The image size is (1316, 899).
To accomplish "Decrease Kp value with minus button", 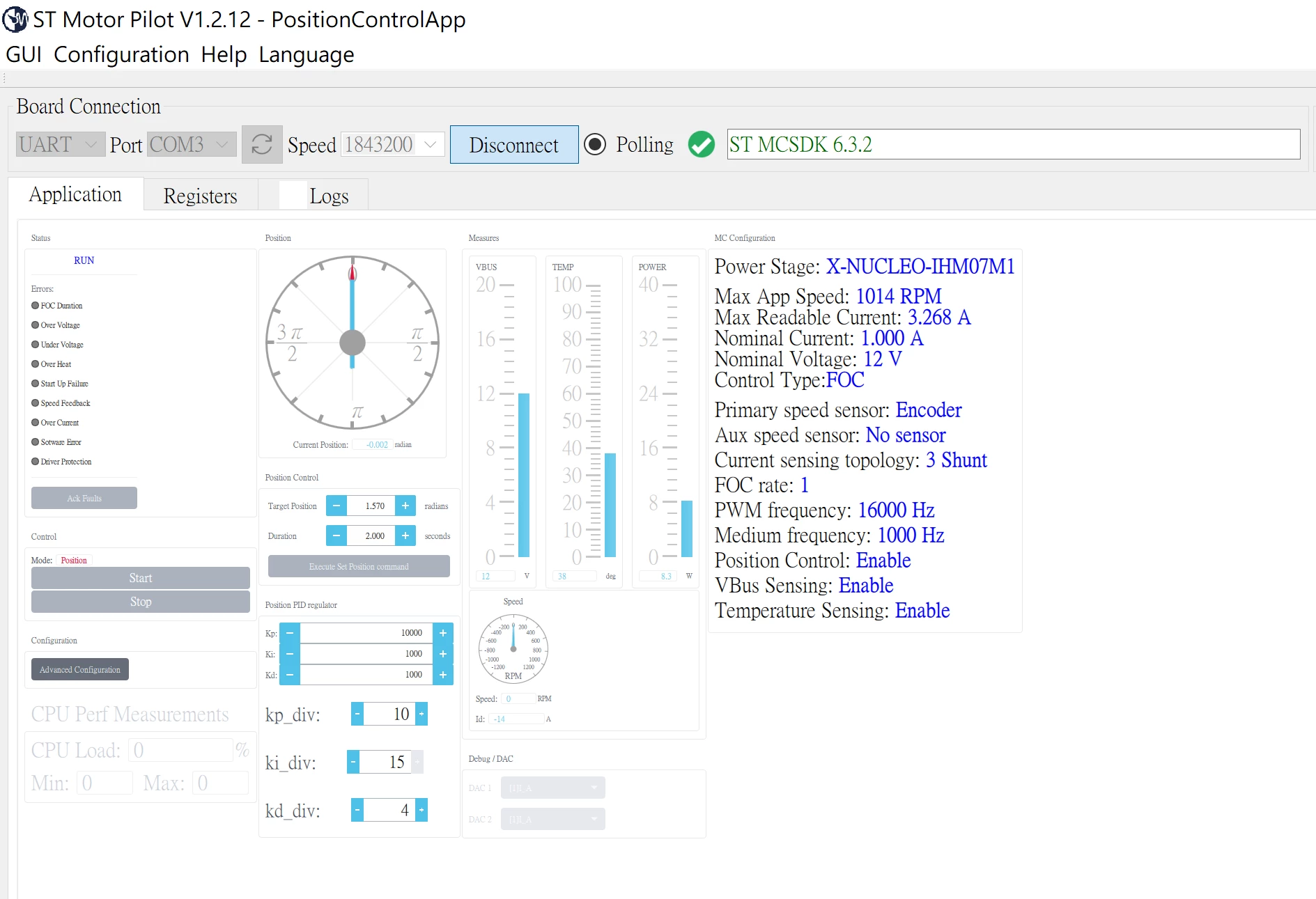I will (290, 633).
